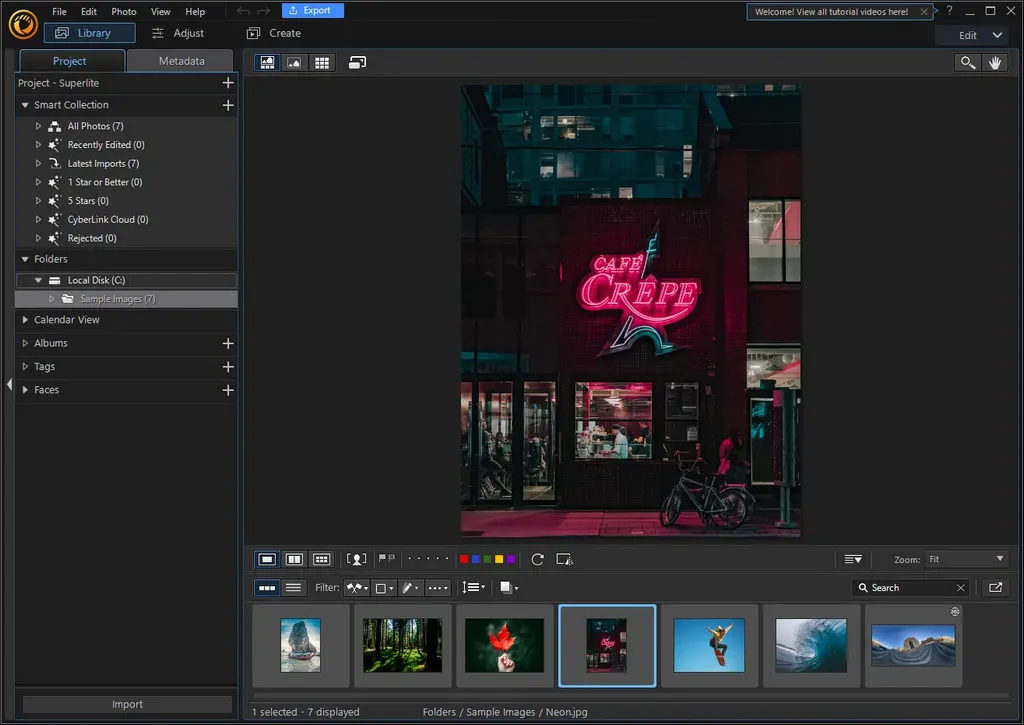Add a new face with plus icon

coord(228,391)
